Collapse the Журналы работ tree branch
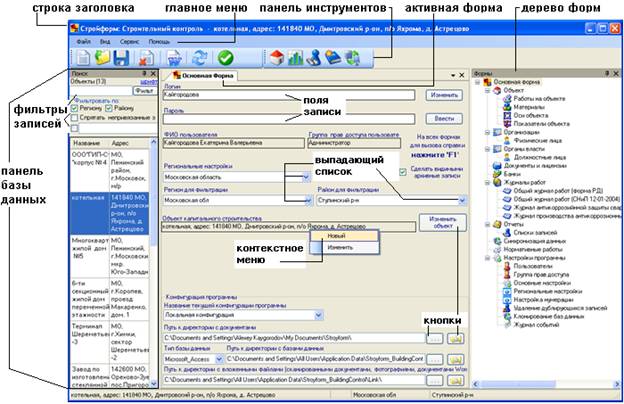The height and width of the screenshot is (404, 624). coord(487,182)
